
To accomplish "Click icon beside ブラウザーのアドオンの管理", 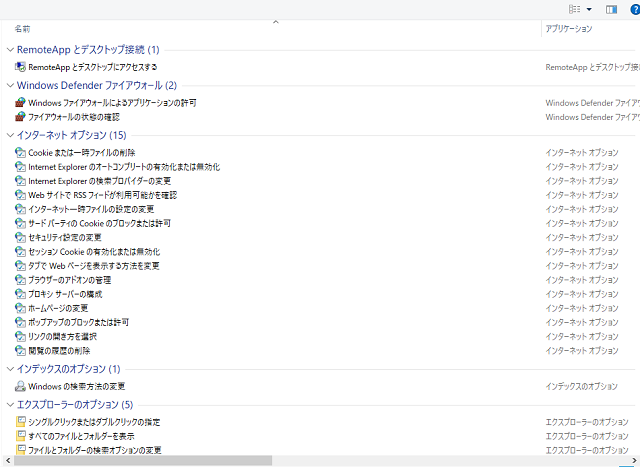I will point(20,280).
